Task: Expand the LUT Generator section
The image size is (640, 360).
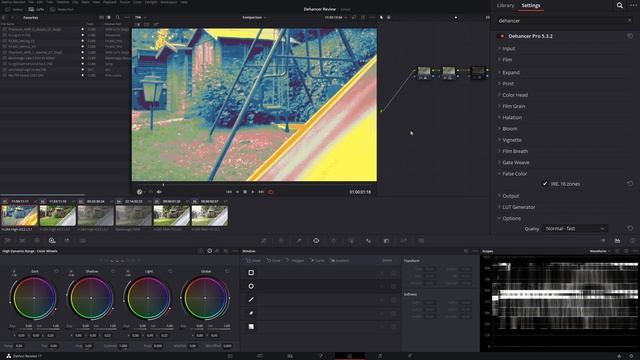Action: 518,207
